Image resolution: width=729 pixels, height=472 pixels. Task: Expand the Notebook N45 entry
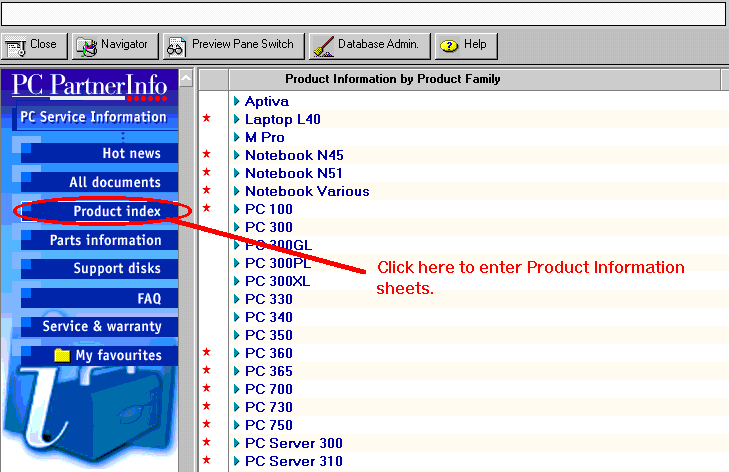pyautogui.click(x=237, y=155)
